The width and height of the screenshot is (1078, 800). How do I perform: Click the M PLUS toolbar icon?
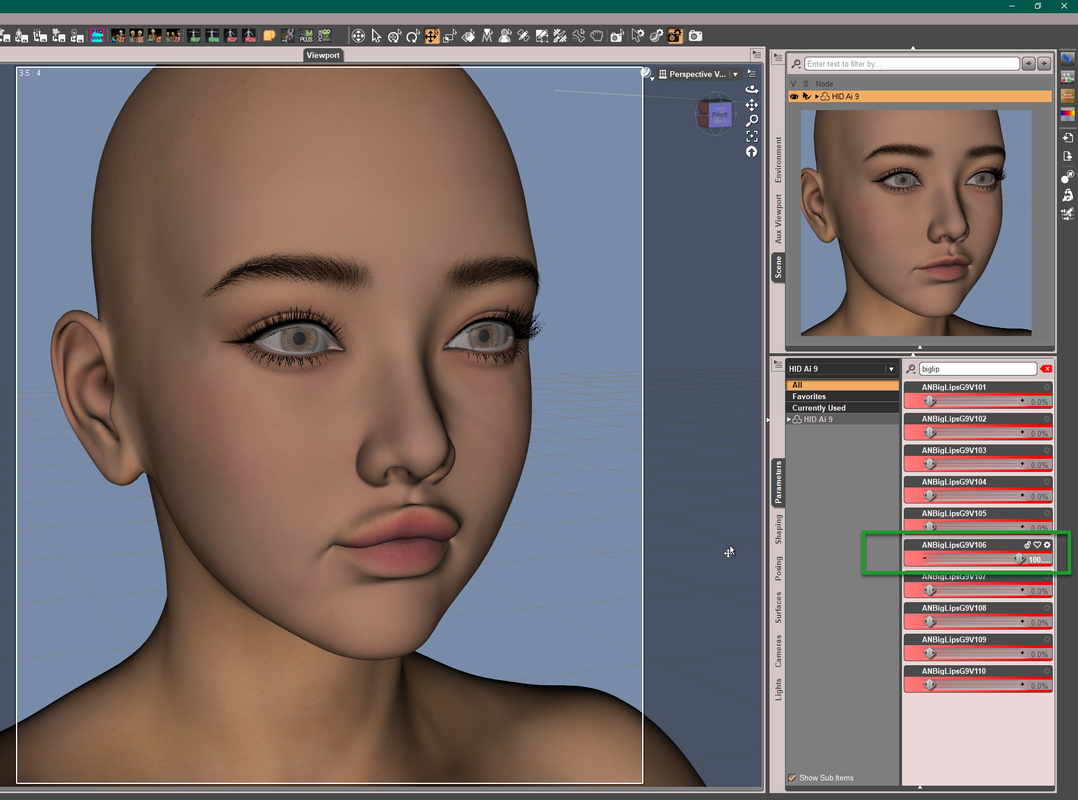(x=306, y=36)
